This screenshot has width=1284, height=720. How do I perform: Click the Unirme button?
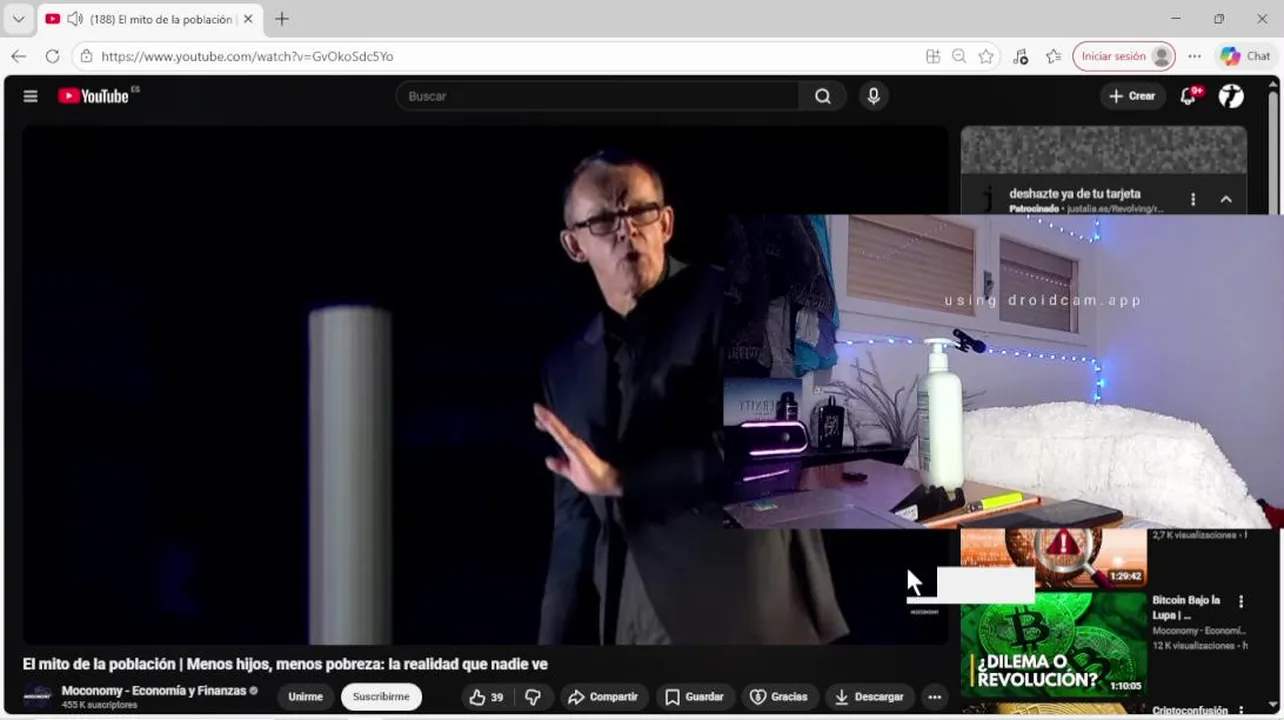[306, 697]
